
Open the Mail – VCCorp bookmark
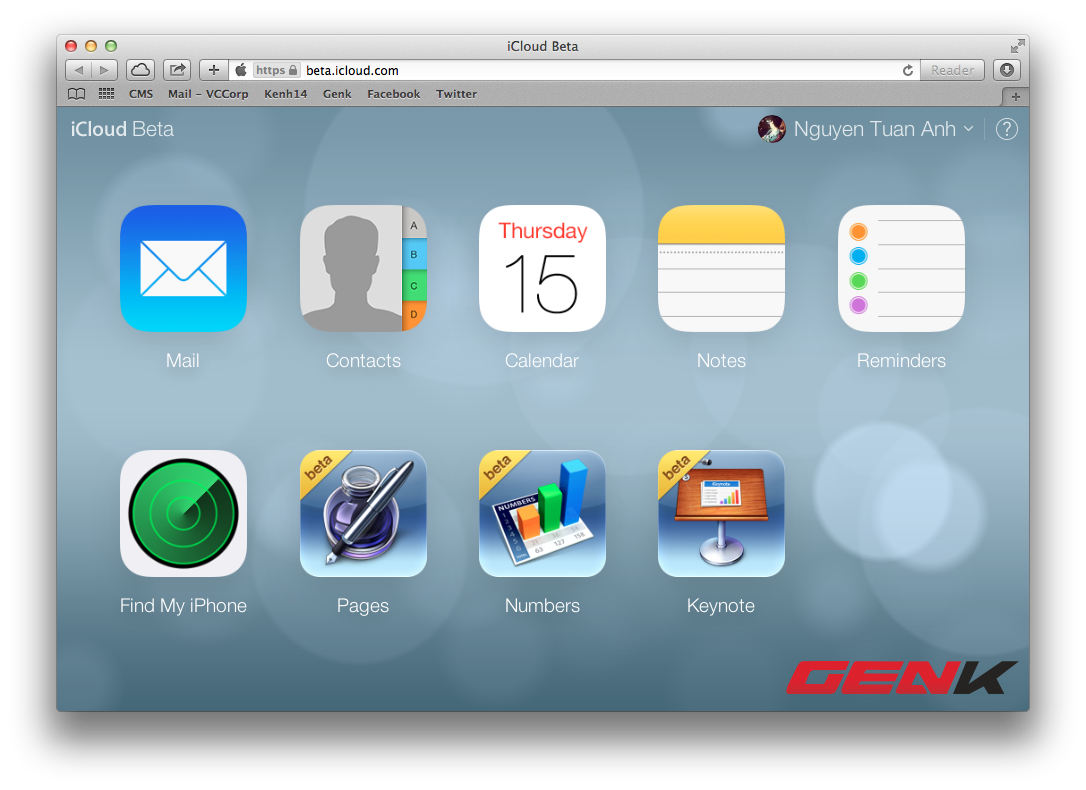(x=208, y=93)
